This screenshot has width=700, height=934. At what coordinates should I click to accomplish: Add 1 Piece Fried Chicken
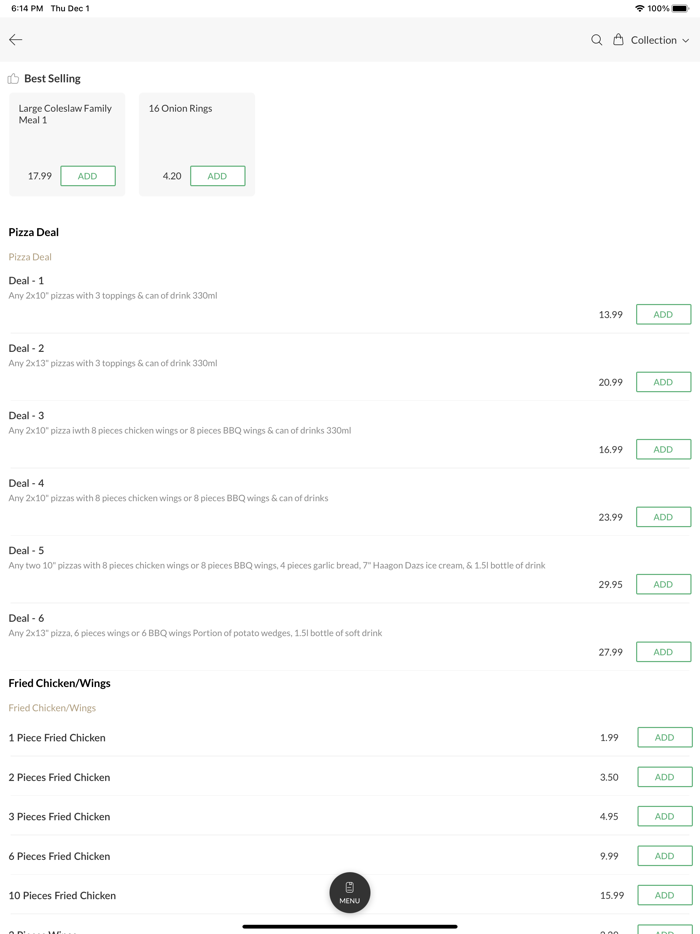pos(664,738)
